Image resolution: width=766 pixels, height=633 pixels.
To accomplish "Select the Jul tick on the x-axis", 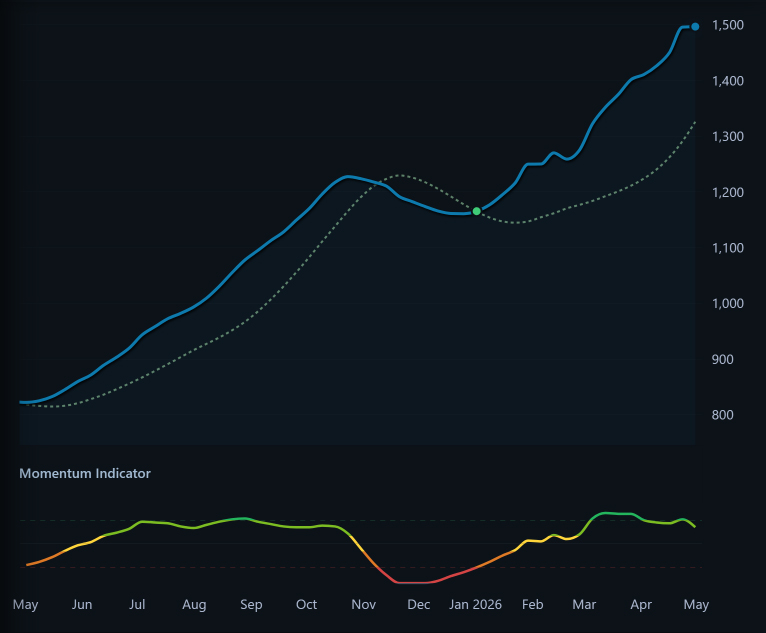I will click(137, 604).
